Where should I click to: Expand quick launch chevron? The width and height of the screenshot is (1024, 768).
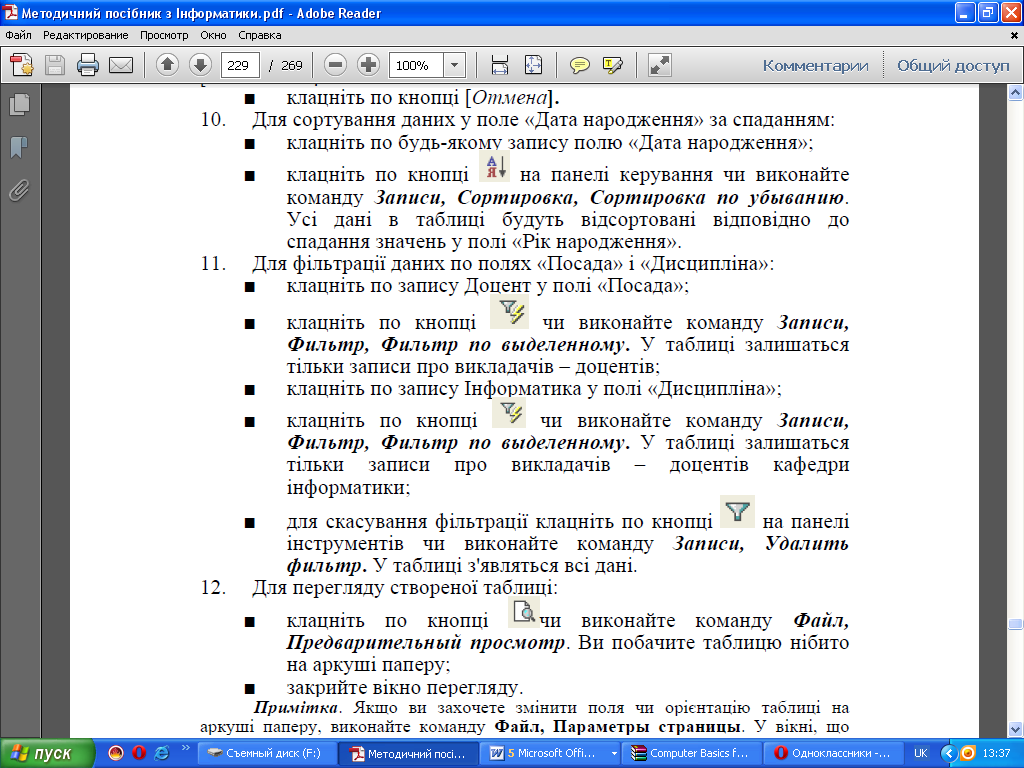click(185, 748)
